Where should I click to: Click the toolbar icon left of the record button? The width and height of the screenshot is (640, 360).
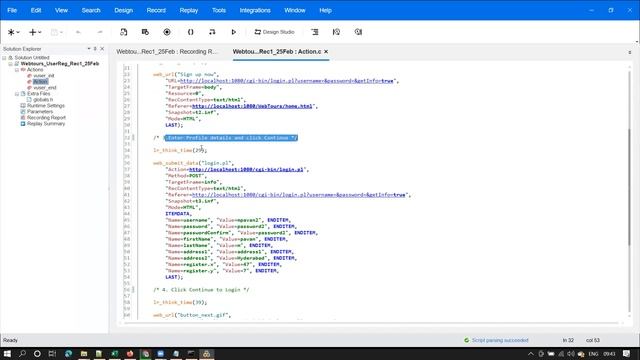tap(145, 32)
